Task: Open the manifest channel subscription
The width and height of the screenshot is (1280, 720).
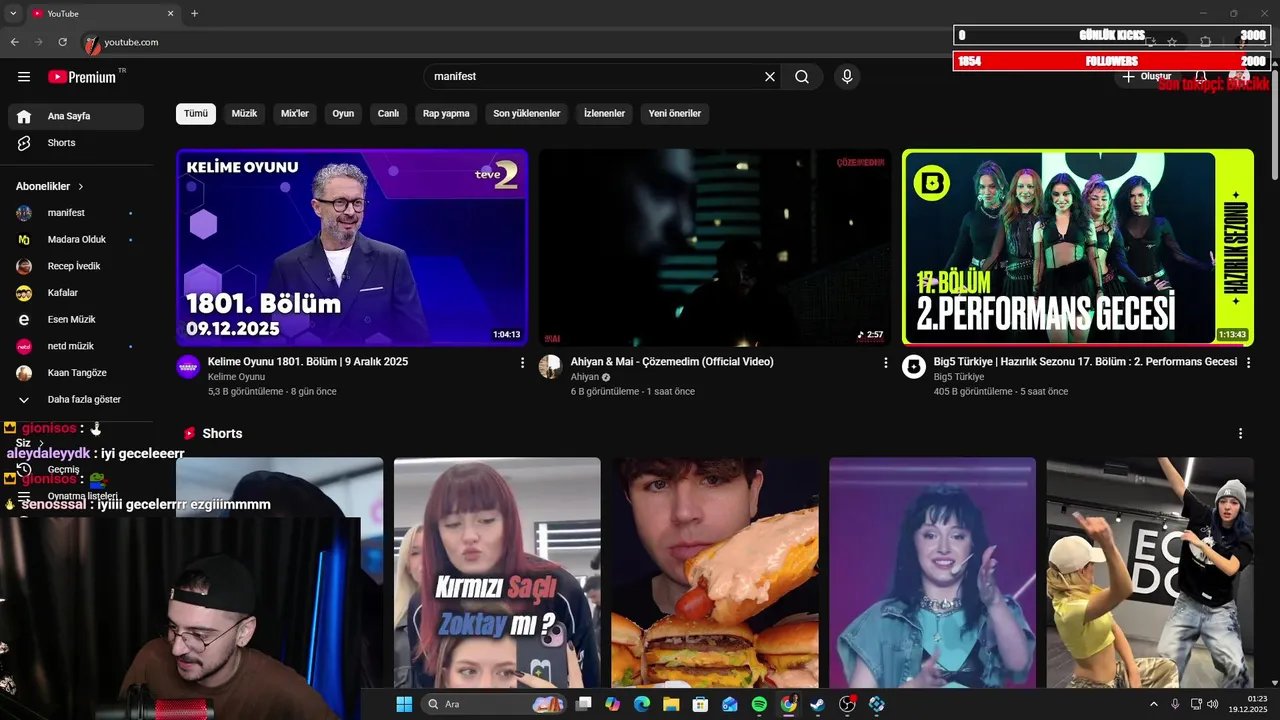Action: tap(76, 213)
